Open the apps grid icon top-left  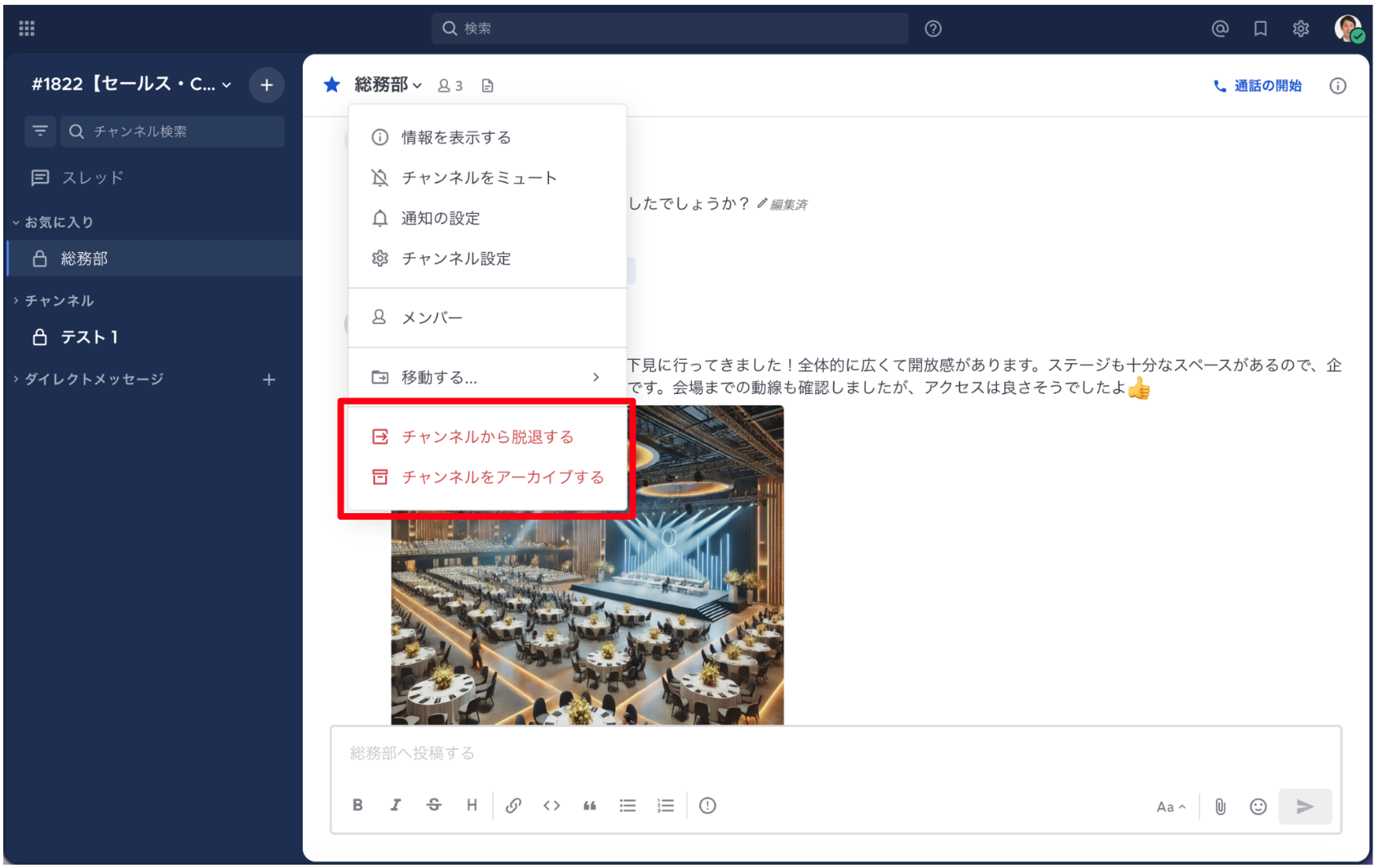click(x=26, y=27)
